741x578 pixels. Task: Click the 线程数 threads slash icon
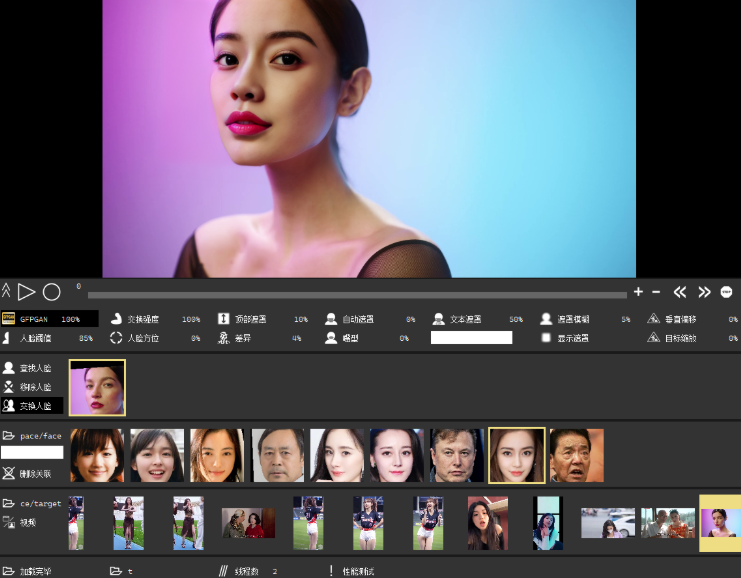tap(223, 571)
